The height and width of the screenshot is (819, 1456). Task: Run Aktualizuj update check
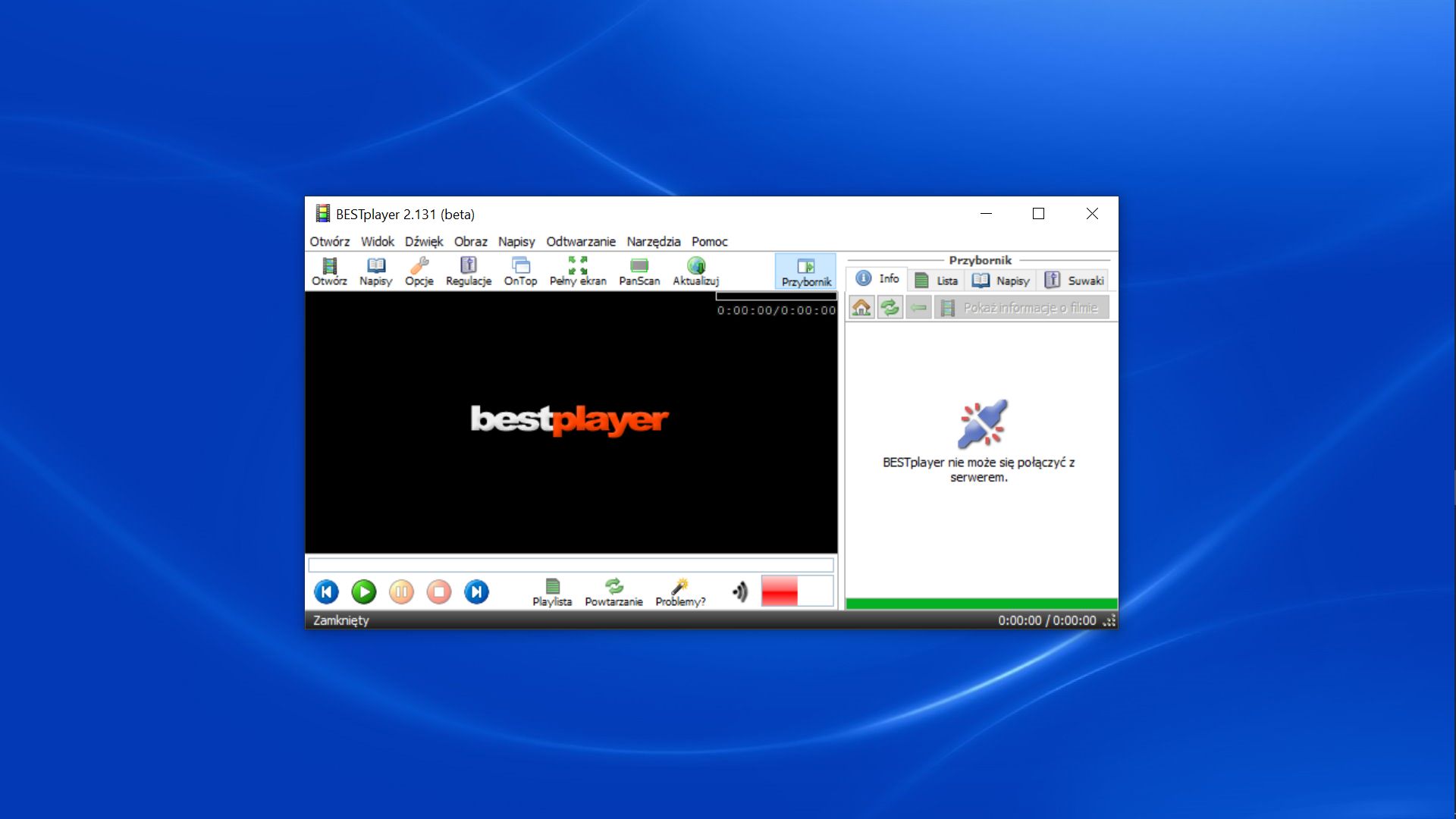[x=696, y=271]
